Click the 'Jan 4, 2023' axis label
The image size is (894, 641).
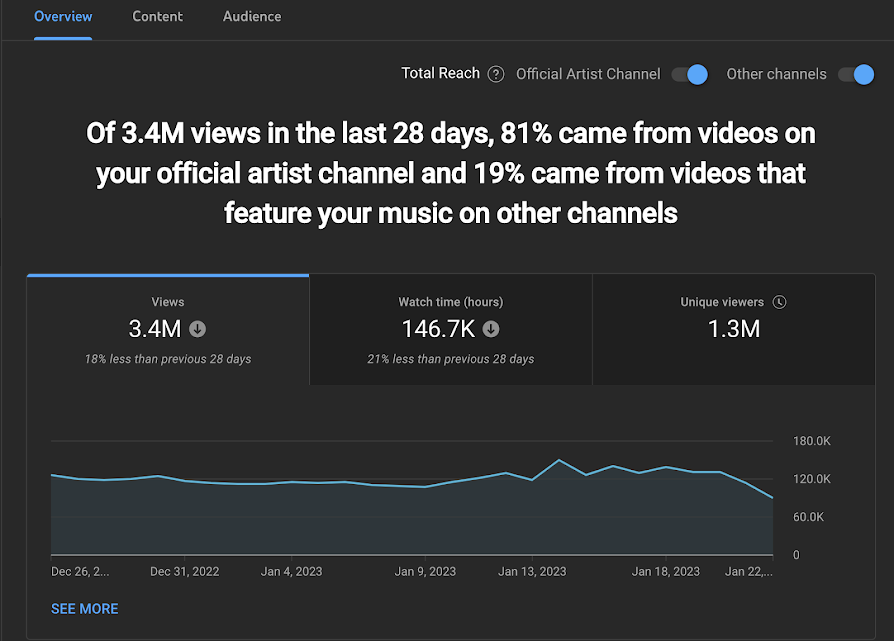coord(291,571)
